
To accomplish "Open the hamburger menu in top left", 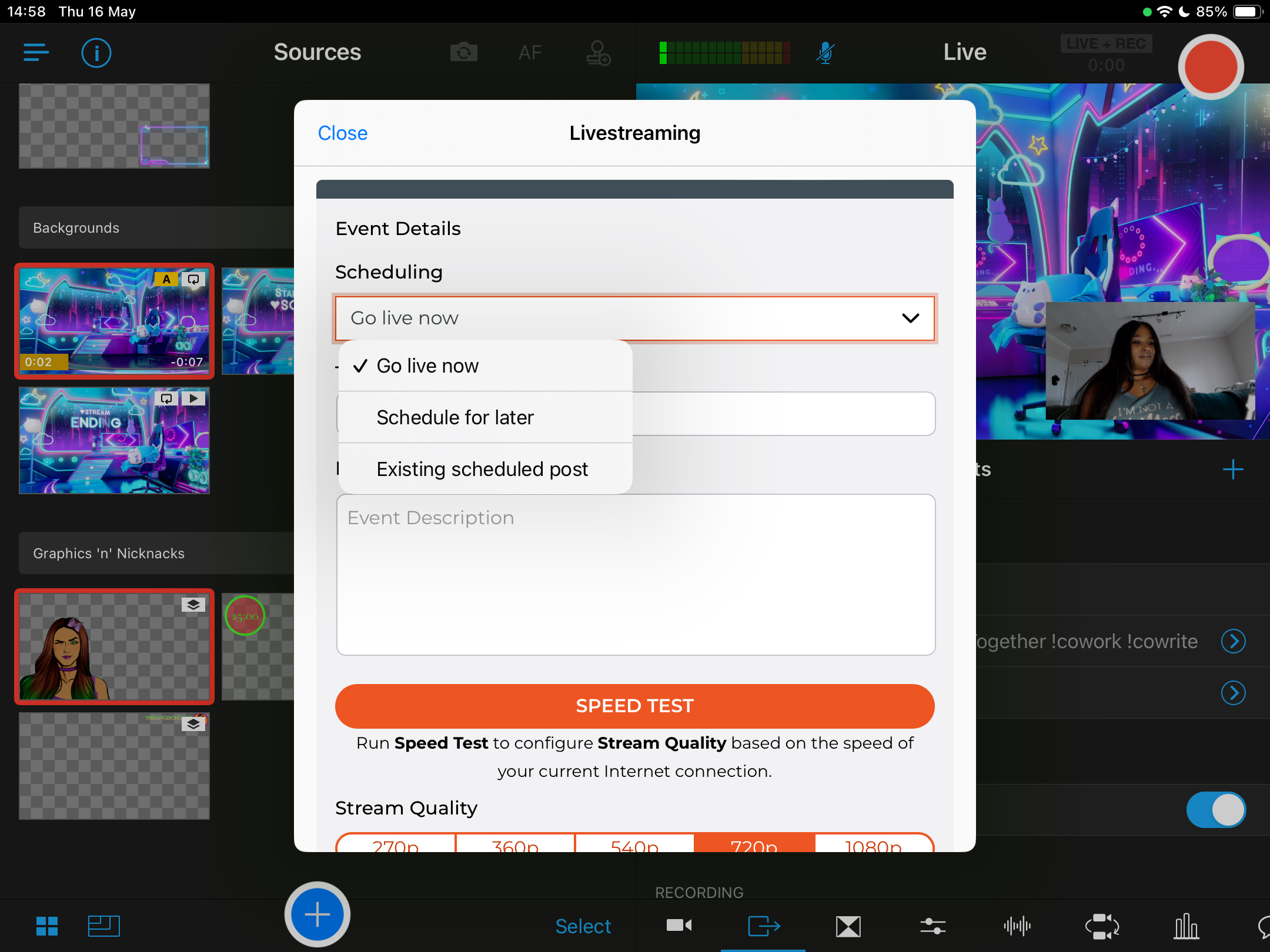I will click(36, 53).
